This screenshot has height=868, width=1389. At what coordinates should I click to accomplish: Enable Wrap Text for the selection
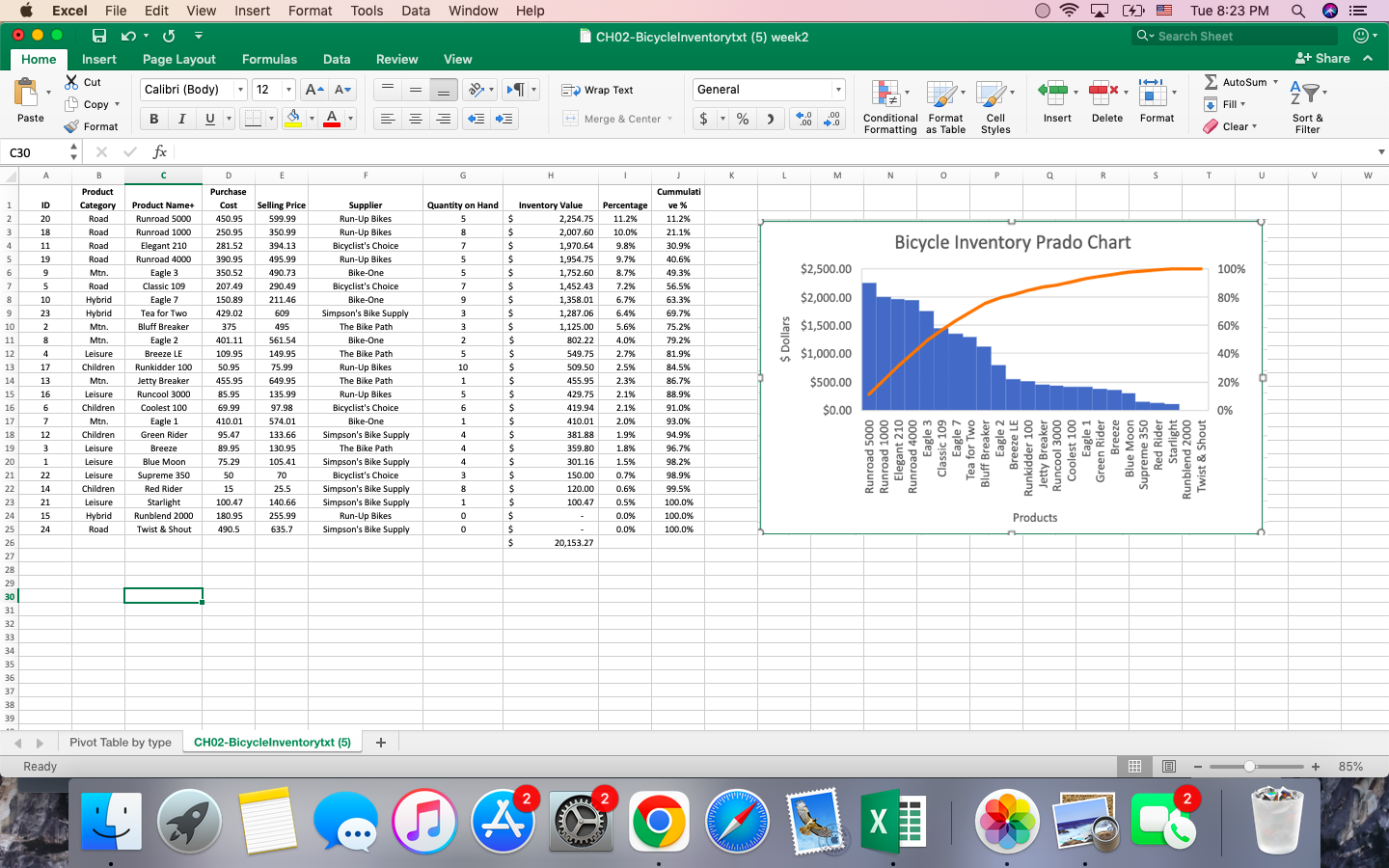(x=608, y=89)
